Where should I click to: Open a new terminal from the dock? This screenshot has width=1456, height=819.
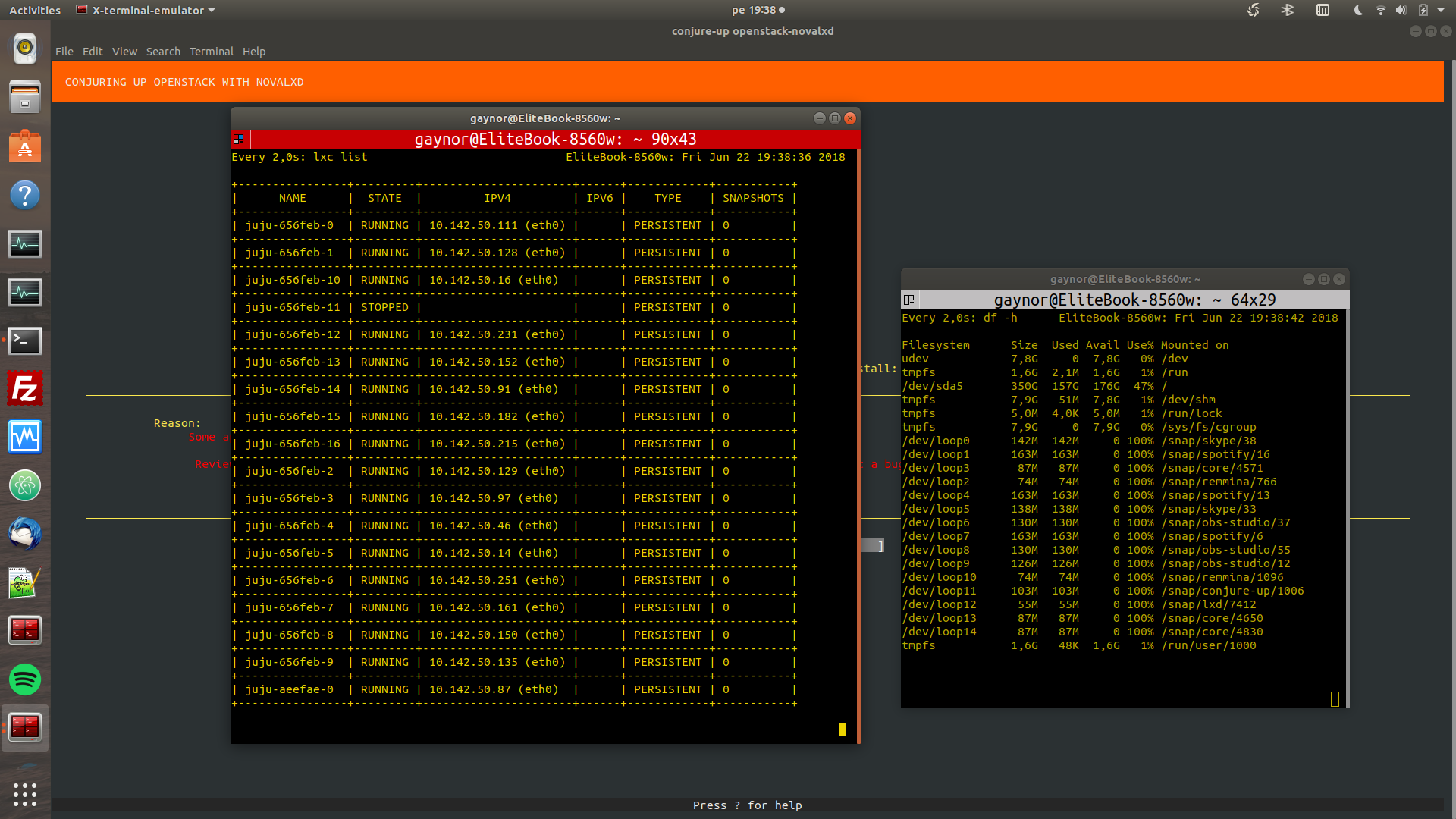[x=25, y=340]
